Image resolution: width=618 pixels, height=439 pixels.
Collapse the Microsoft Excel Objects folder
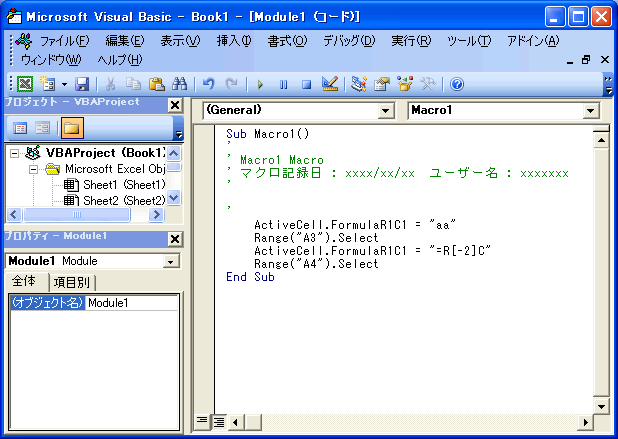click(x=34, y=169)
